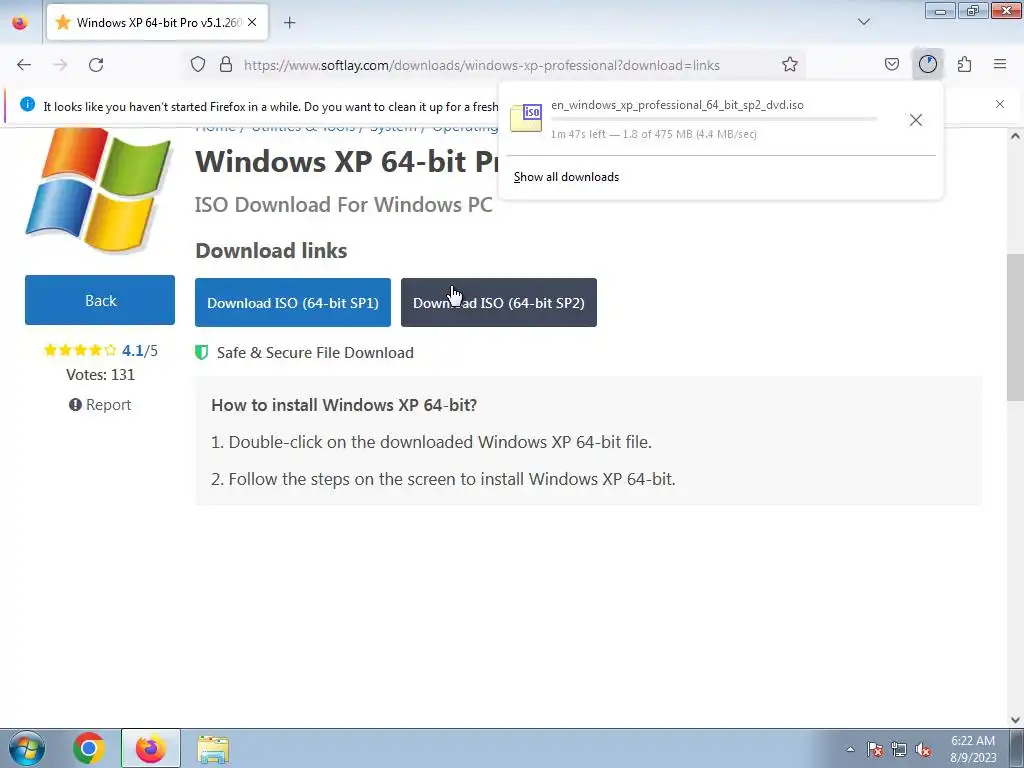Click Download ISO (64-bit SP2)

(x=499, y=302)
